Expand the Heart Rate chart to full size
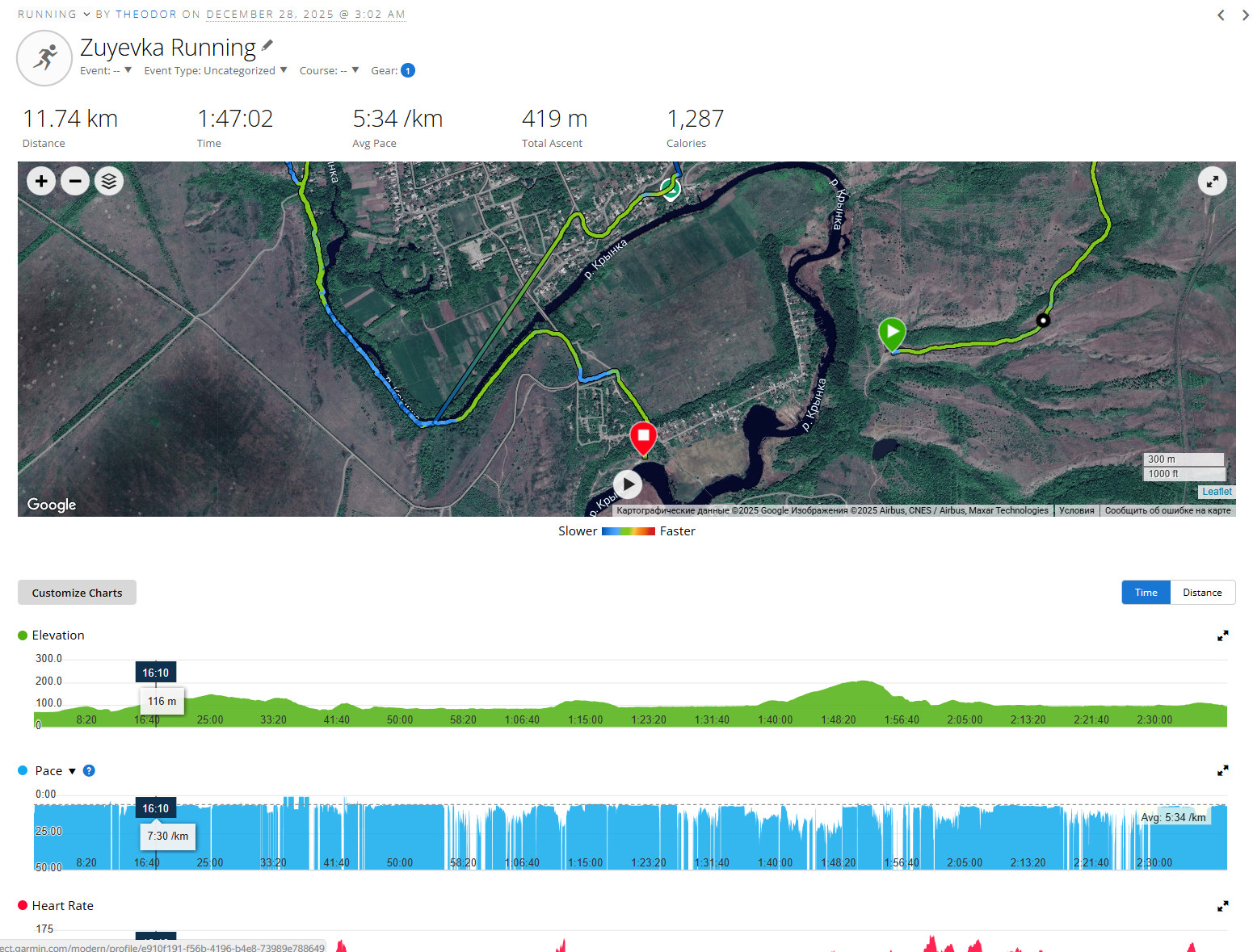Image resolution: width=1253 pixels, height=952 pixels. coord(1222,906)
